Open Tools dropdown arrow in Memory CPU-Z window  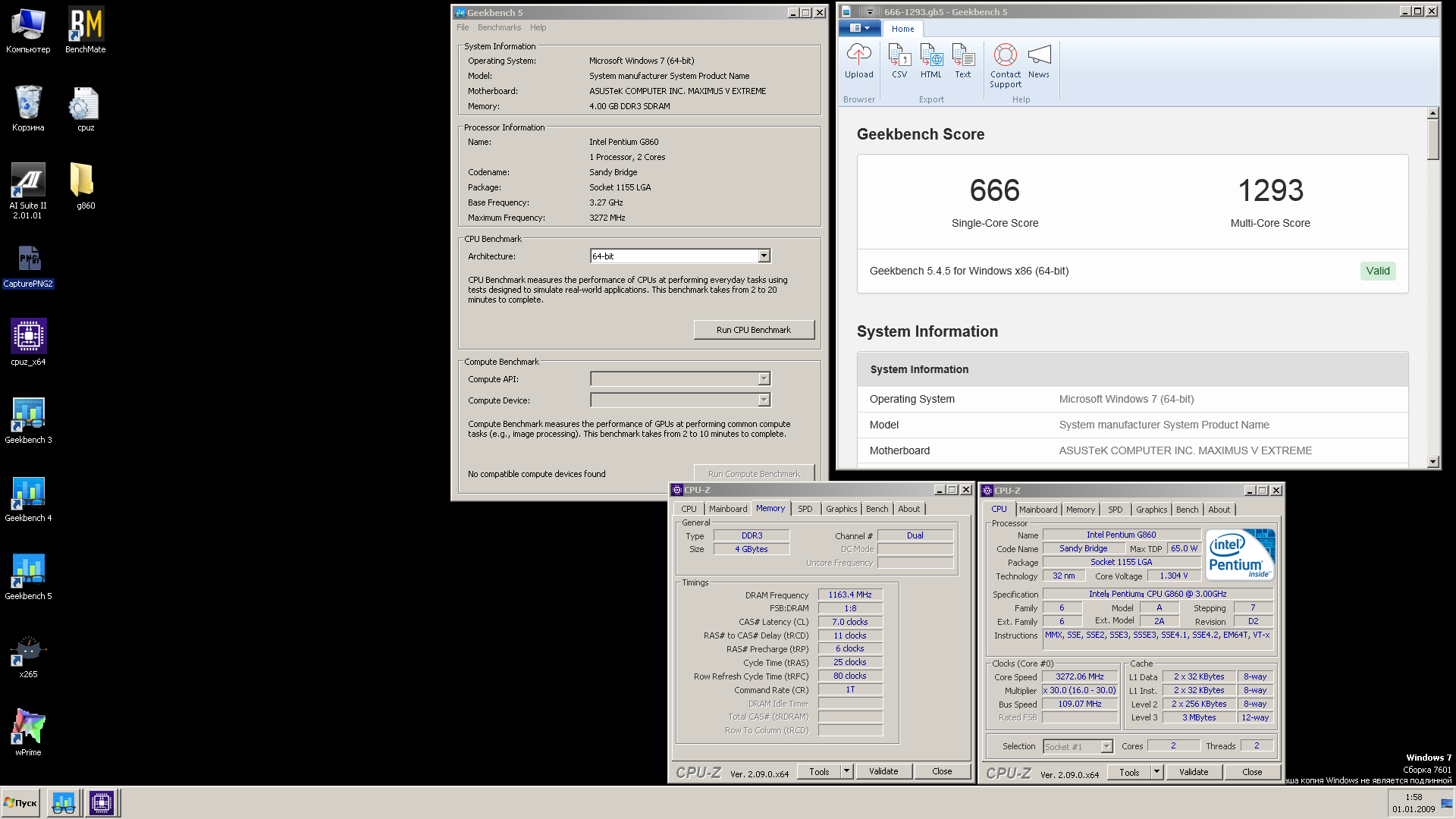846,771
